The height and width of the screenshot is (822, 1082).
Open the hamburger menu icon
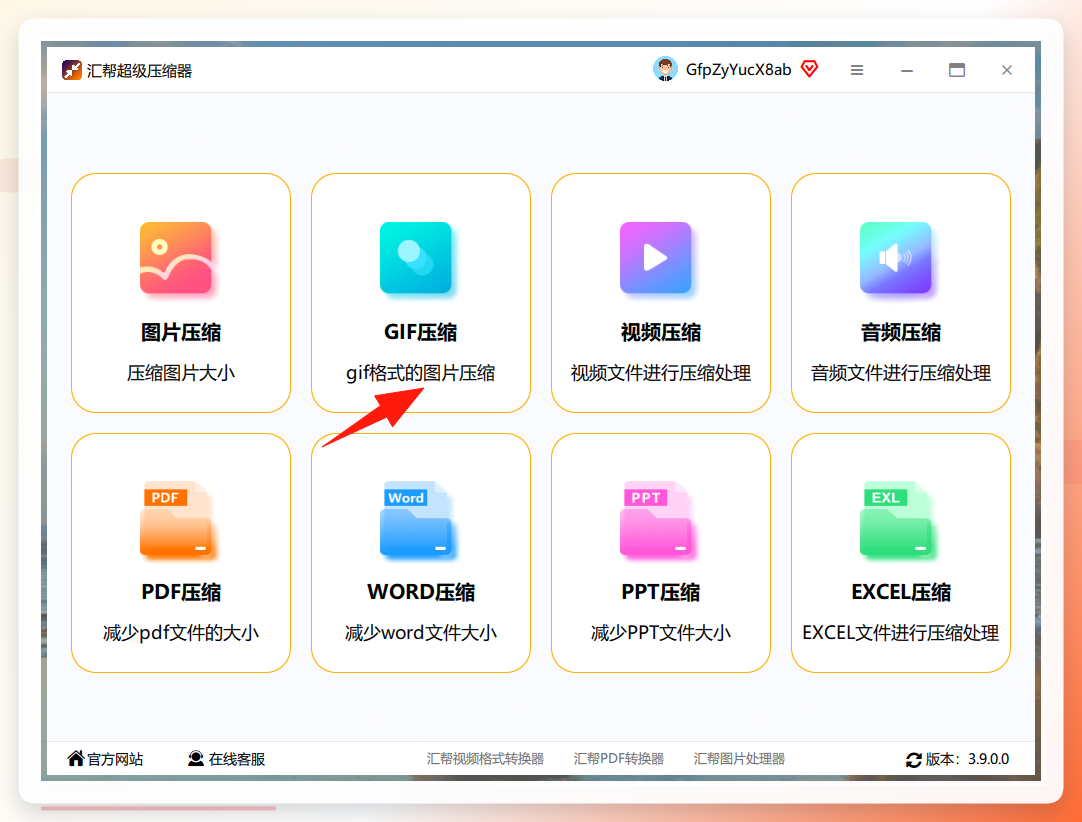(857, 70)
